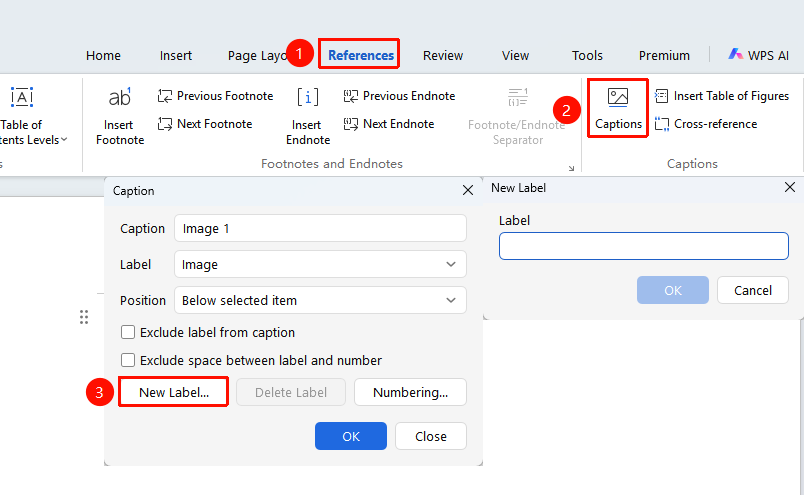Open the Premium tab
This screenshot has width=804, height=495.
664,55
